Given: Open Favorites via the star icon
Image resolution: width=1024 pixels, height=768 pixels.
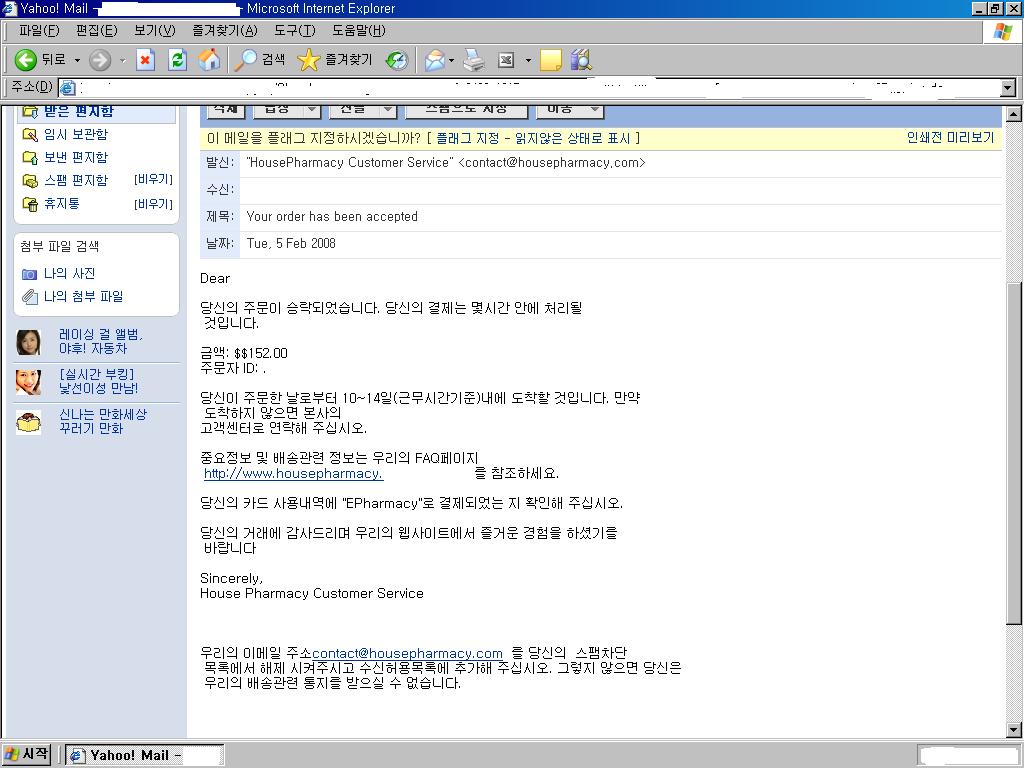Looking at the screenshot, I should click(x=308, y=60).
